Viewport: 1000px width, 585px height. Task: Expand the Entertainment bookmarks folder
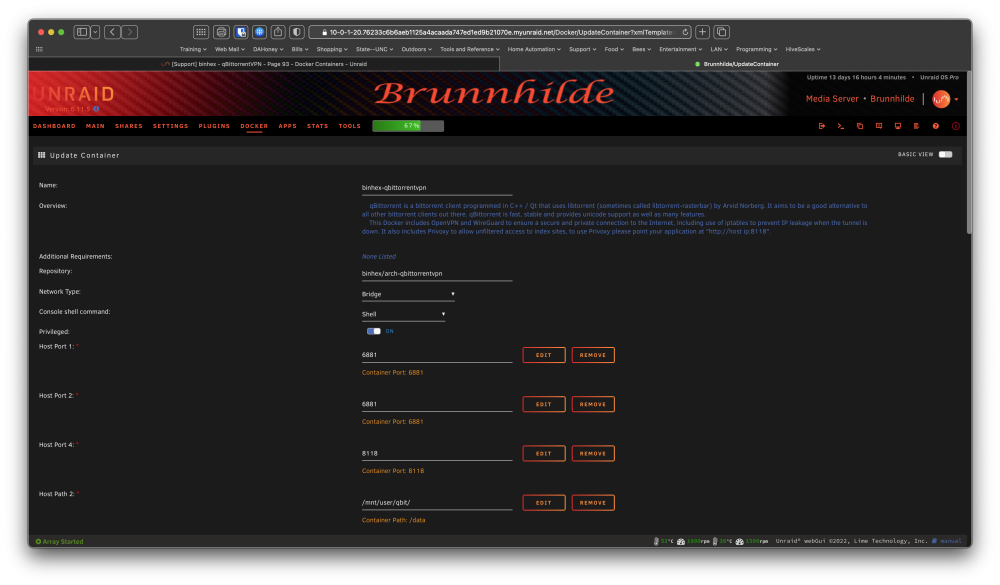pos(680,49)
